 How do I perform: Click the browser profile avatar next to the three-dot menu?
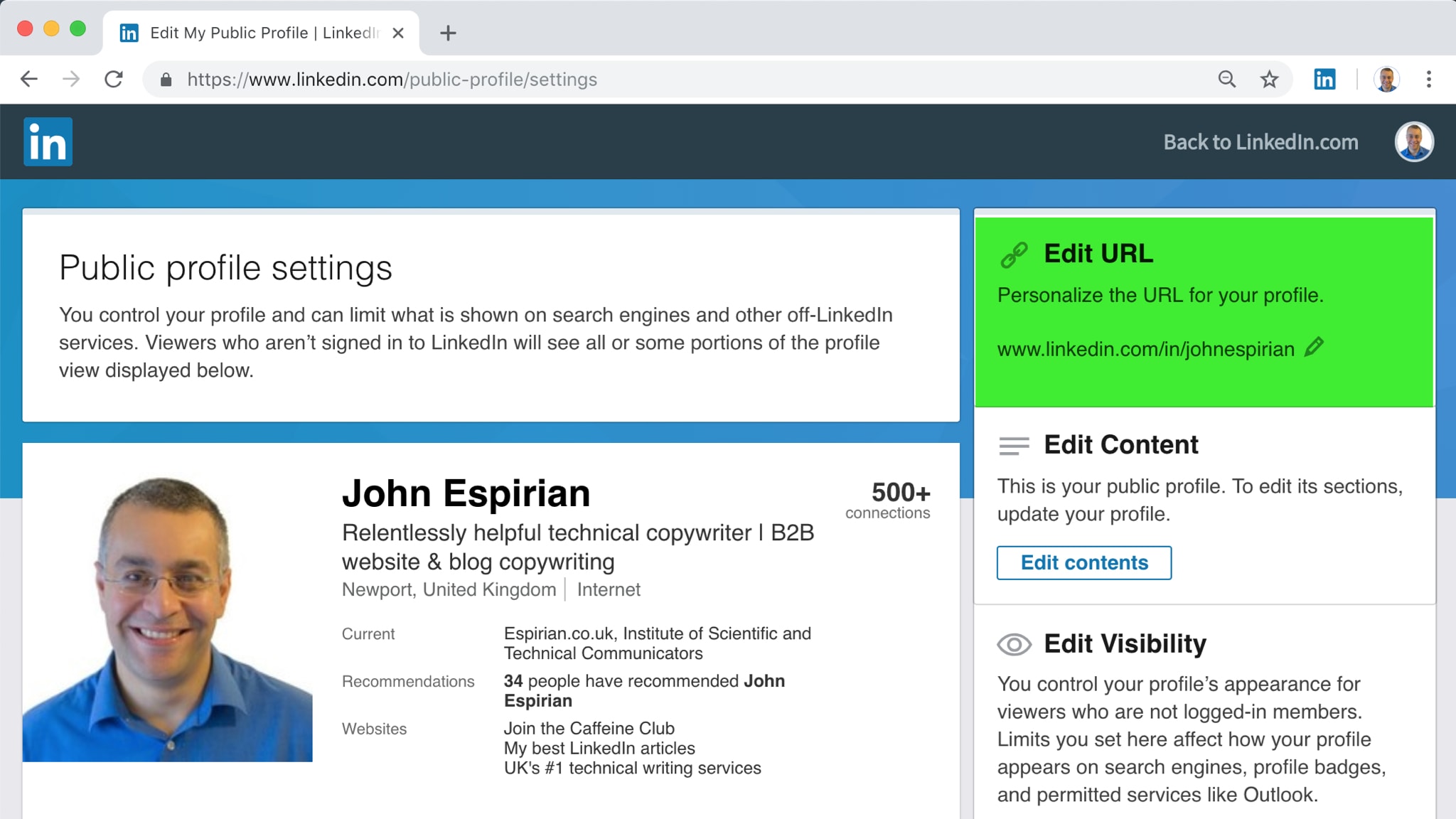click(1386, 79)
